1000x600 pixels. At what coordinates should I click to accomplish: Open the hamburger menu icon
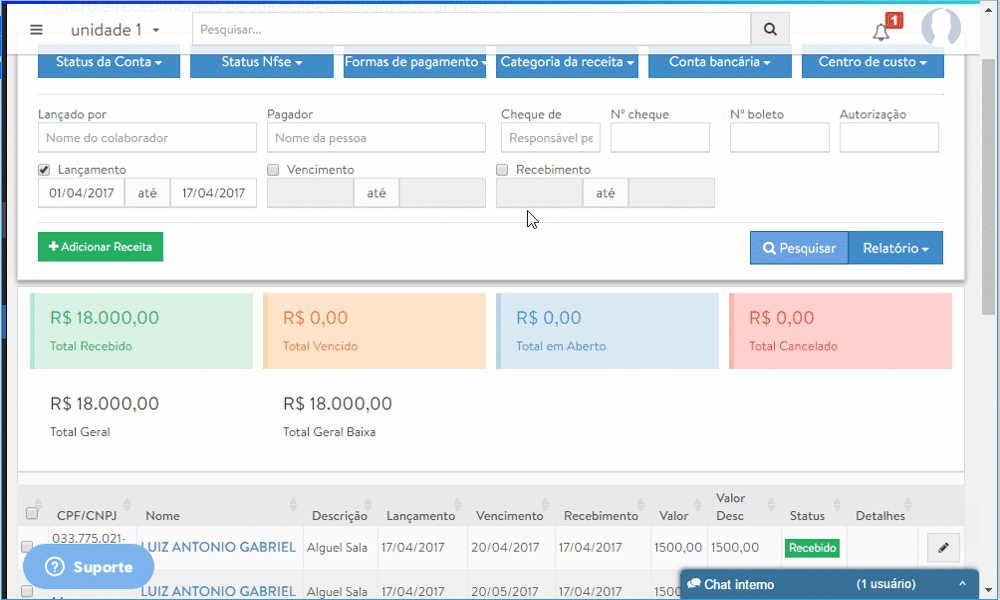(x=37, y=30)
